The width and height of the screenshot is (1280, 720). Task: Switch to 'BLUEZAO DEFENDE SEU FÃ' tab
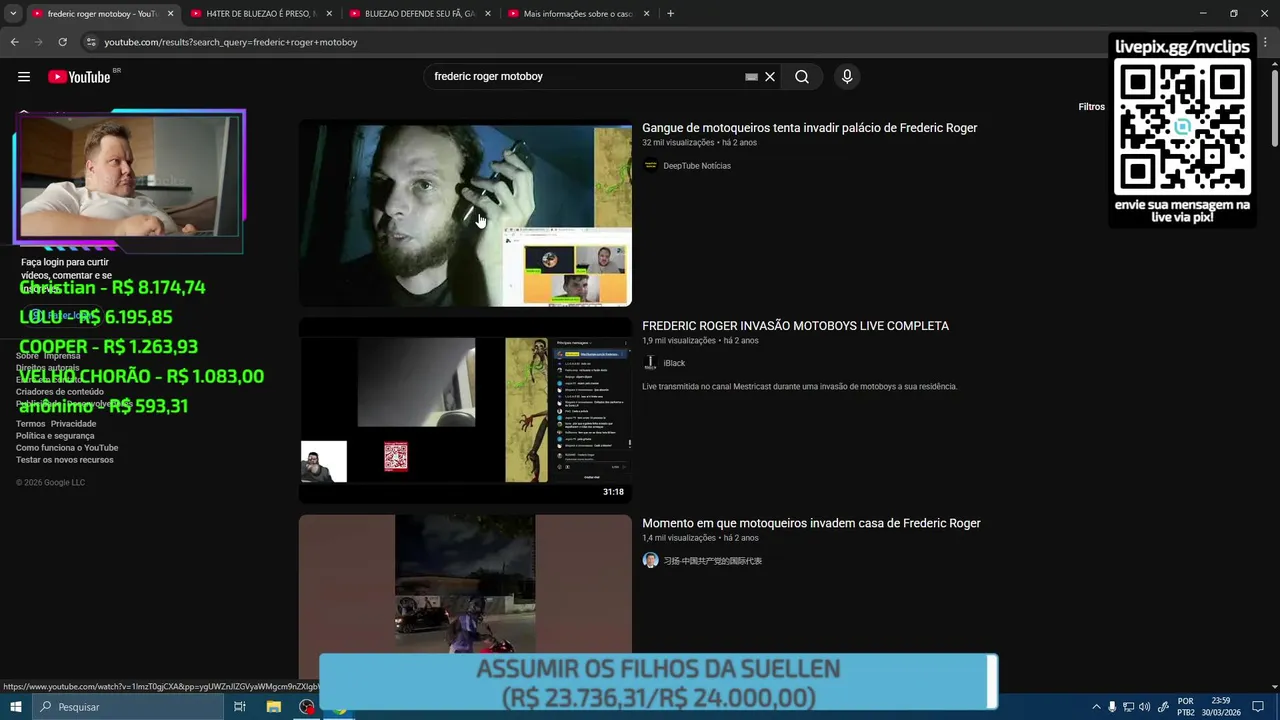pos(419,14)
